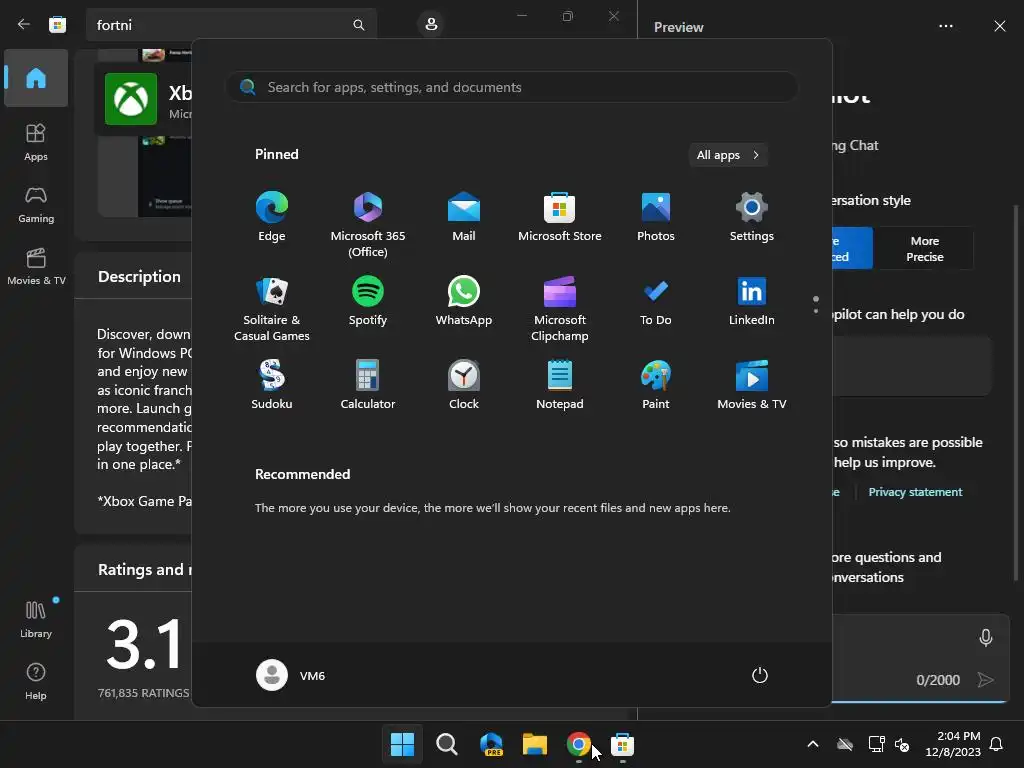
Task: Launch the Calculator app
Action: tap(368, 385)
